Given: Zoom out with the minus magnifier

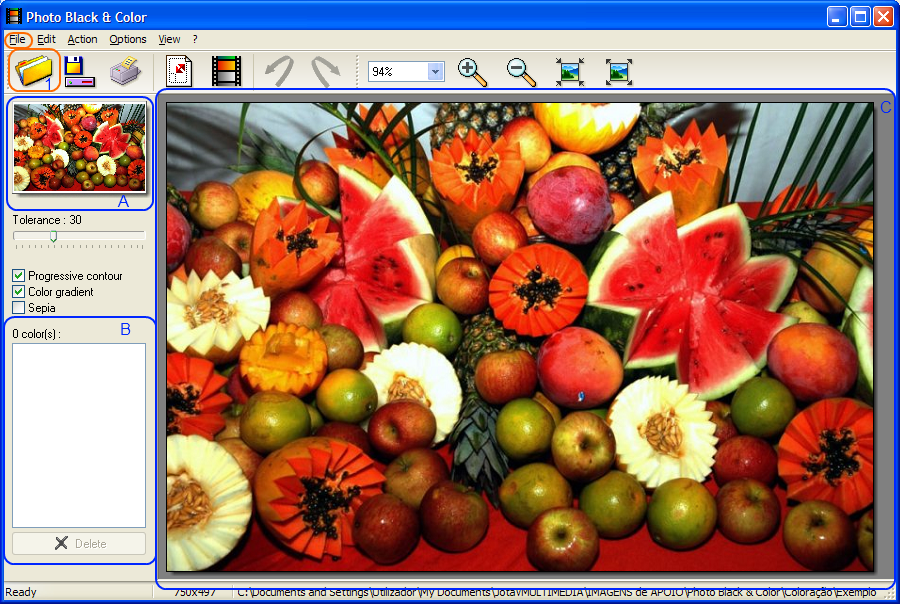Looking at the screenshot, I should point(521,72).
